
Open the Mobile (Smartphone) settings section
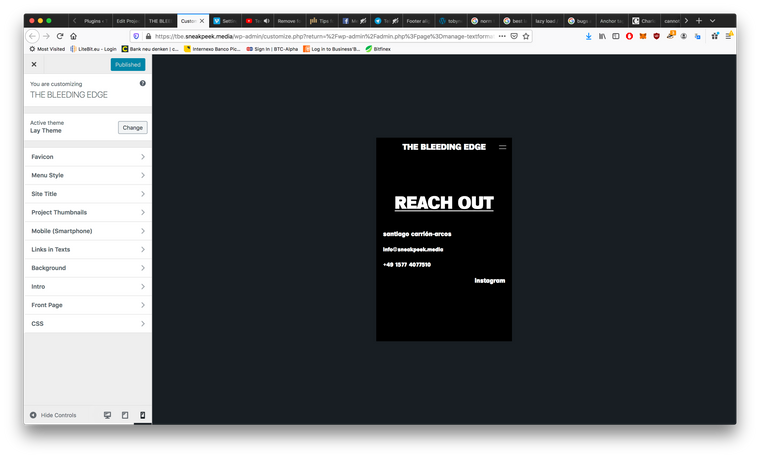[88, 231]
